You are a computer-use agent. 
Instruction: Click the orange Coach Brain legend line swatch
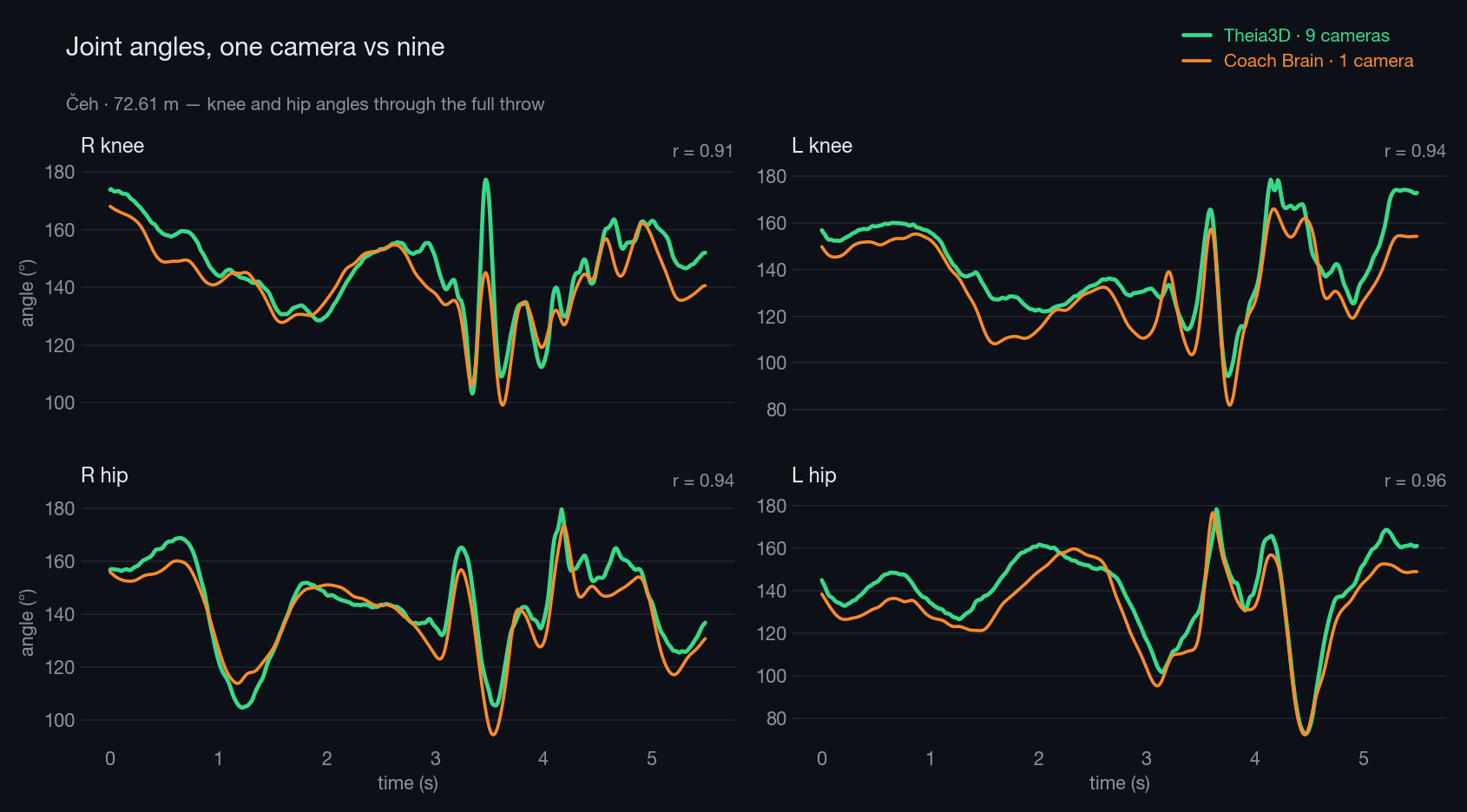click(1197, 61)
